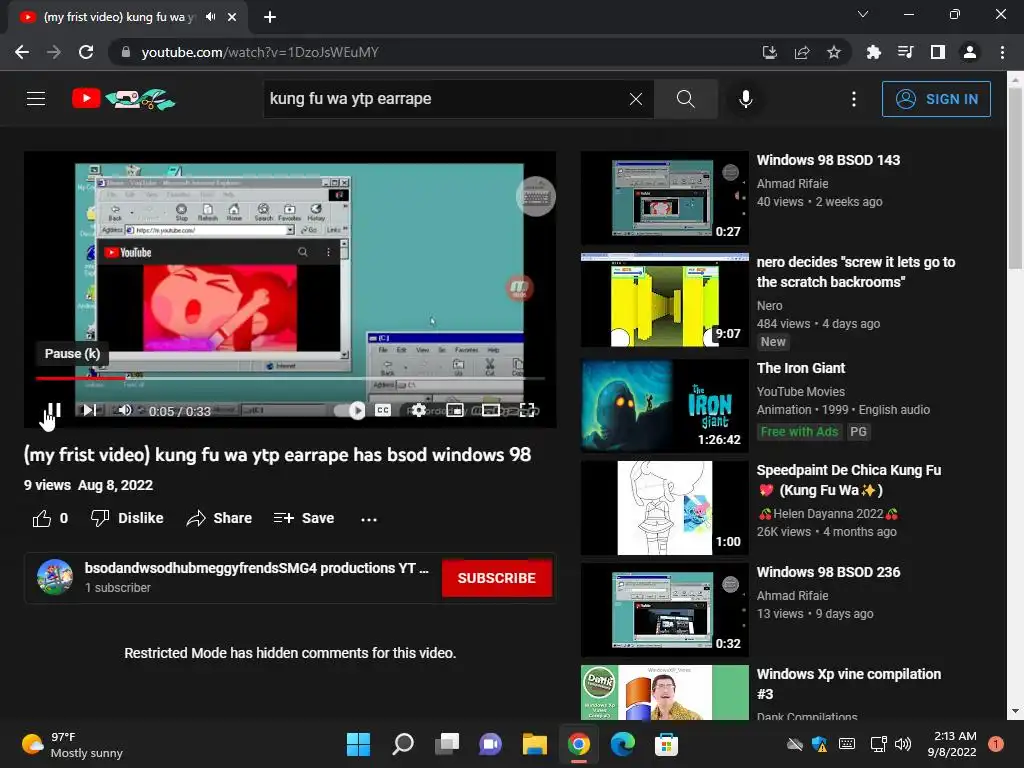Reload the YouTube page
This screenshot has height=768, width=1024.
[86, 52]
